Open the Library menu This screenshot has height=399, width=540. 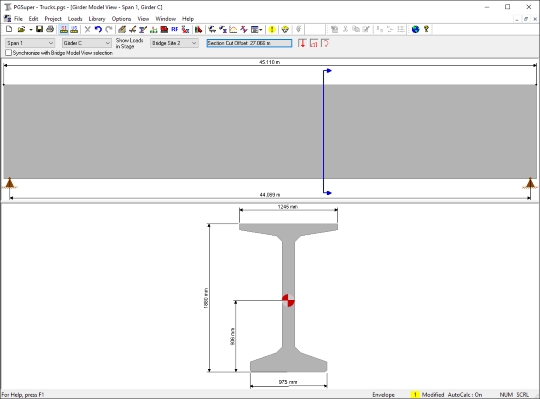[97, 19]
